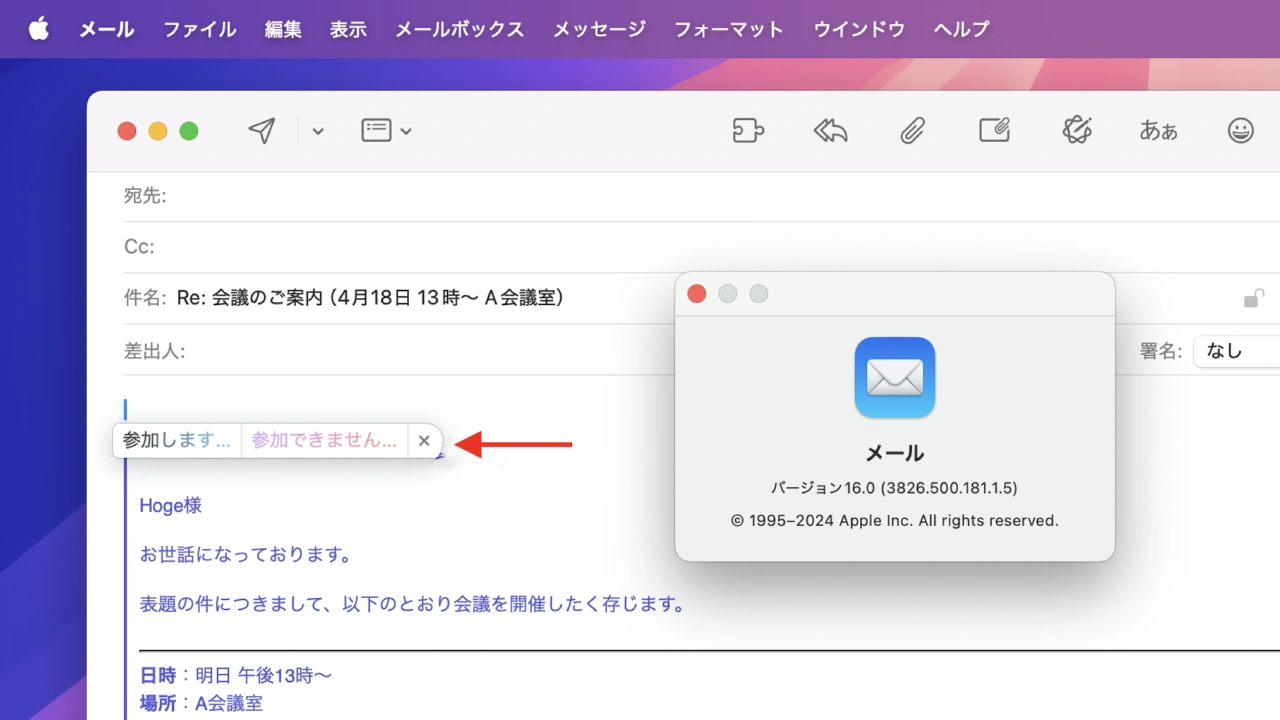Image resolution: width=1280 pixels, height=720 pixels.
Task: Open the メールボックス menu
Action: click(x=459, y=29)
